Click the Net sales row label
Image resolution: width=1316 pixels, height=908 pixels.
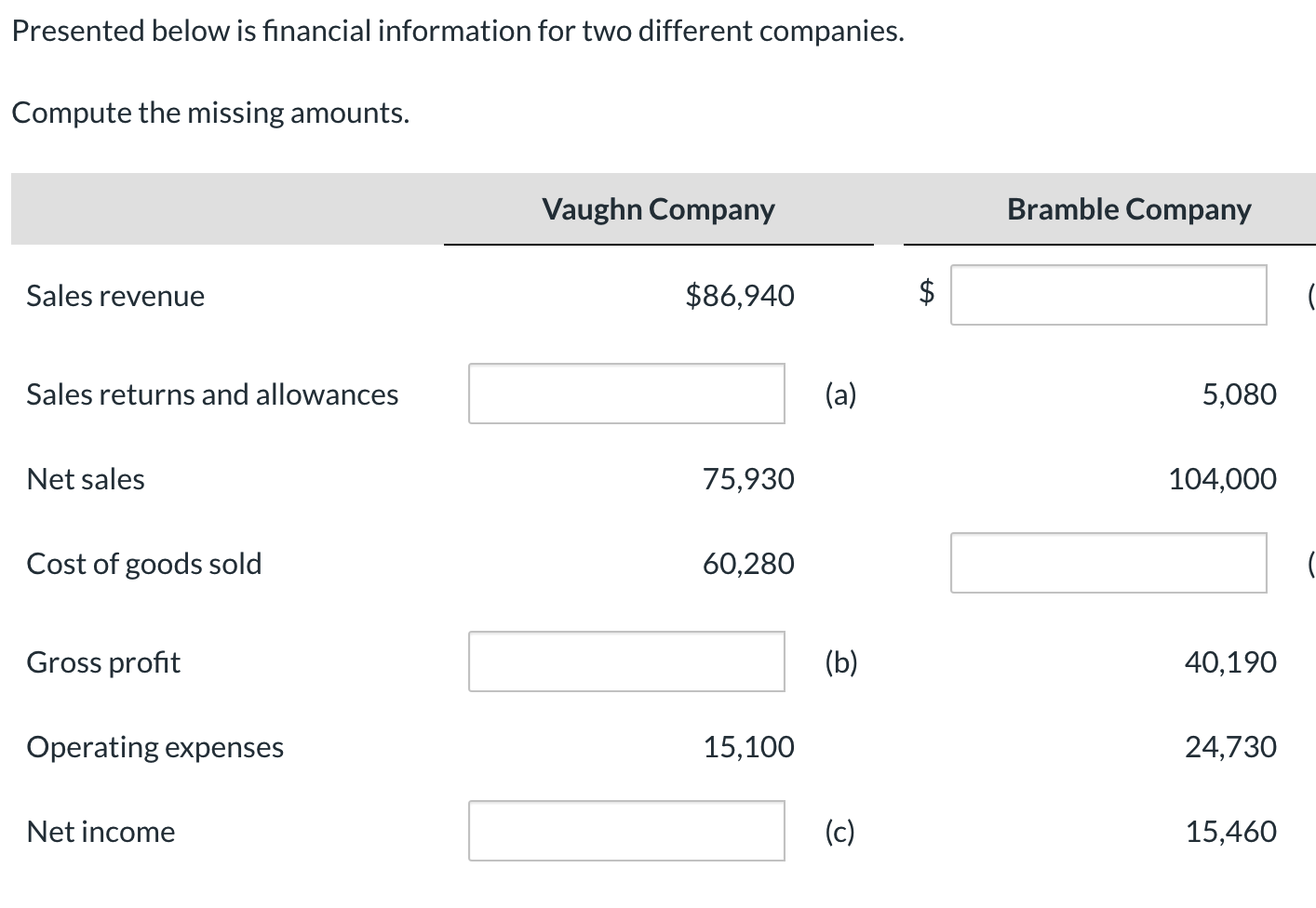click(85, 478)
